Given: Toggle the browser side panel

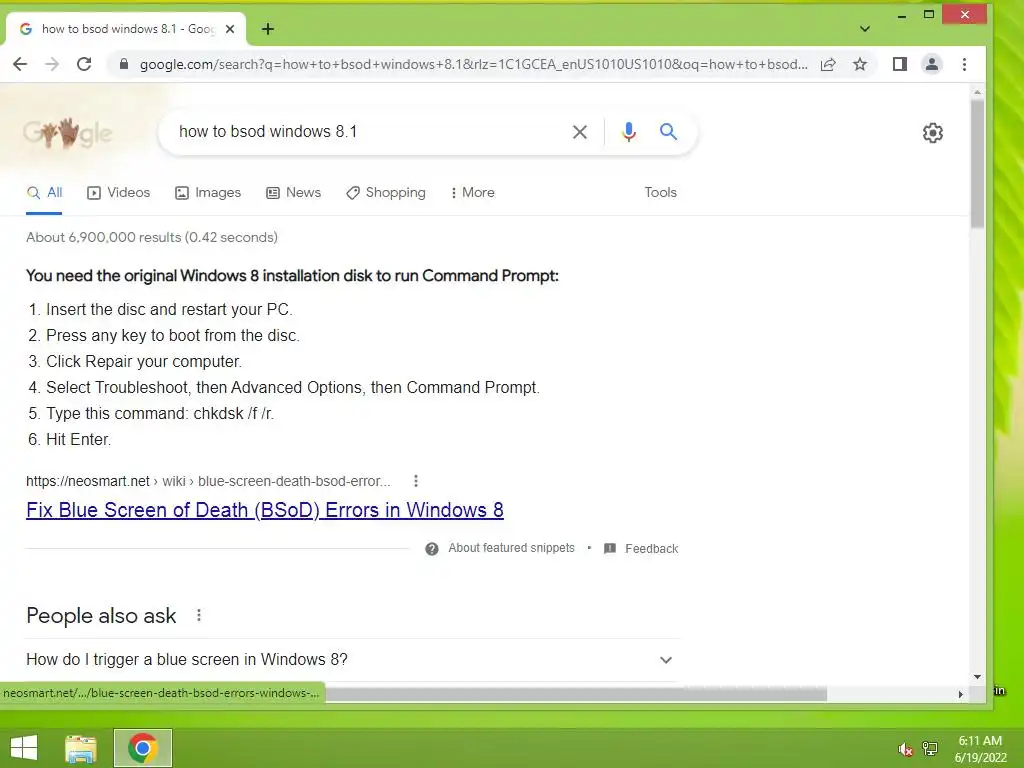Looking at the screenshot, I should [x=900, y=64].
